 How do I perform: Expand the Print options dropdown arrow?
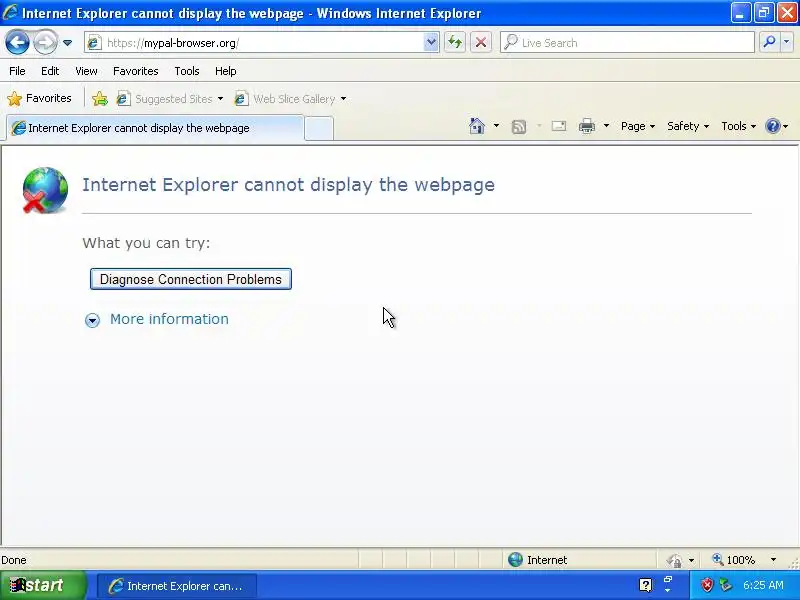(606, 126)
